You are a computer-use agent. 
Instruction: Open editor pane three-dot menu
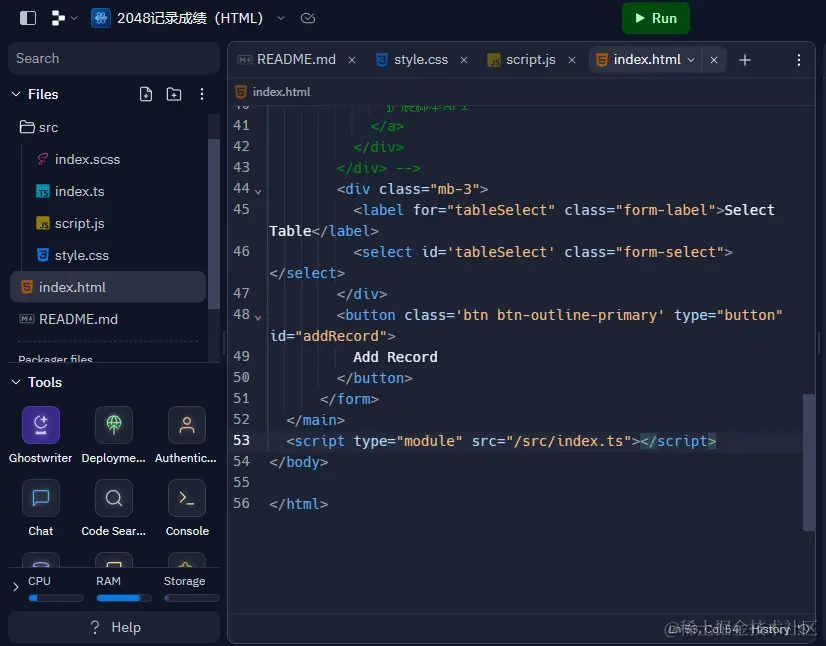click(799, 60)
